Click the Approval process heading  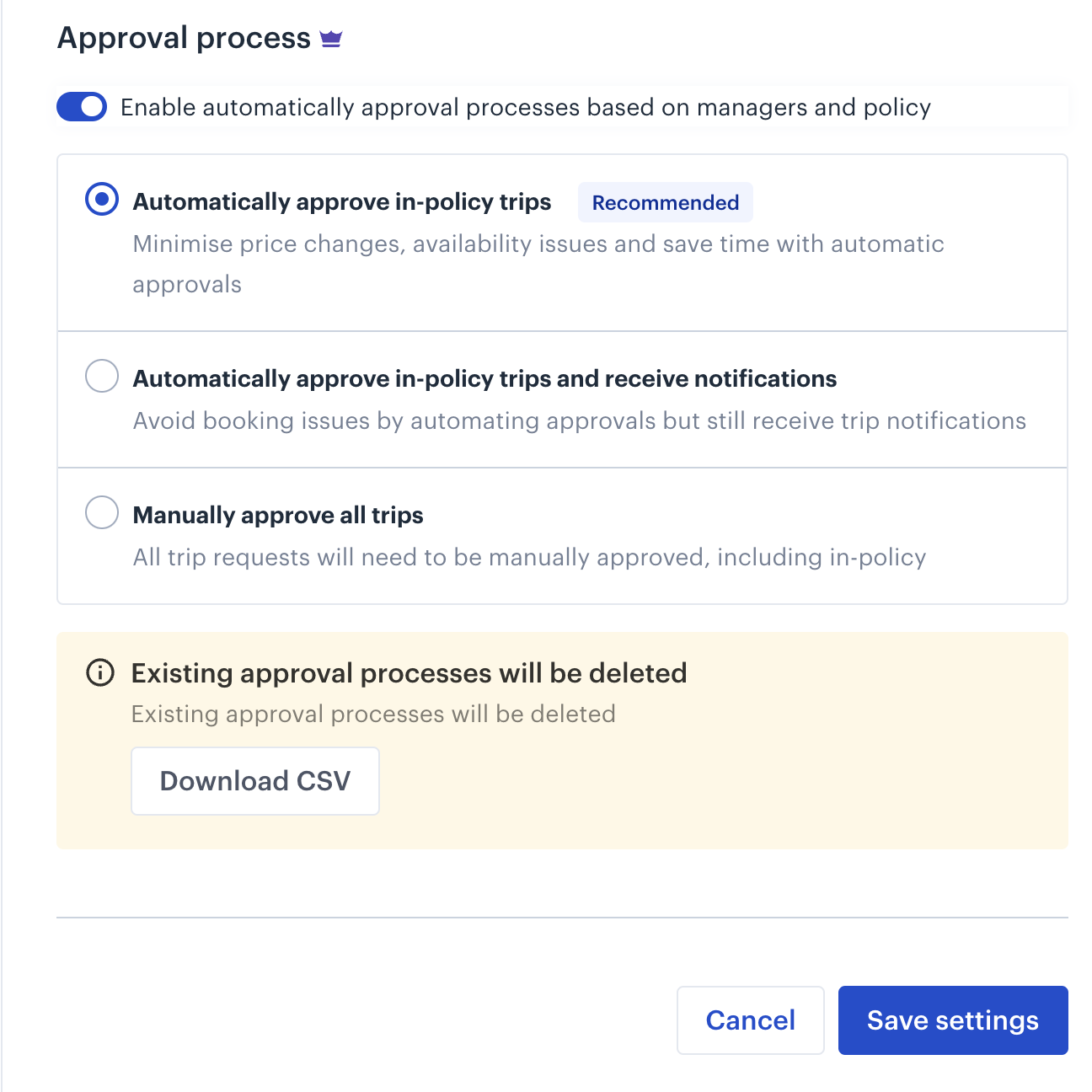click(184, 38)
